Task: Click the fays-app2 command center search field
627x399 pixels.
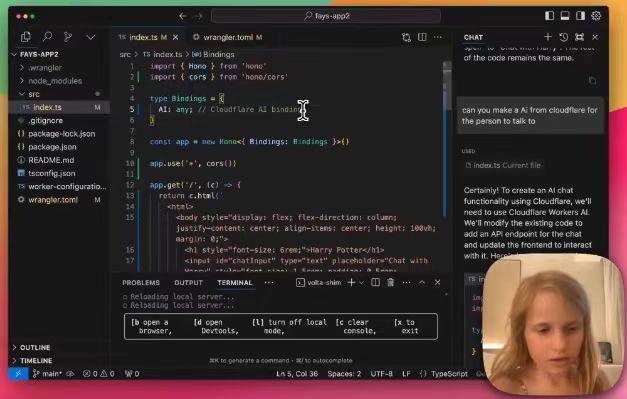Action: tap(326, 16)
